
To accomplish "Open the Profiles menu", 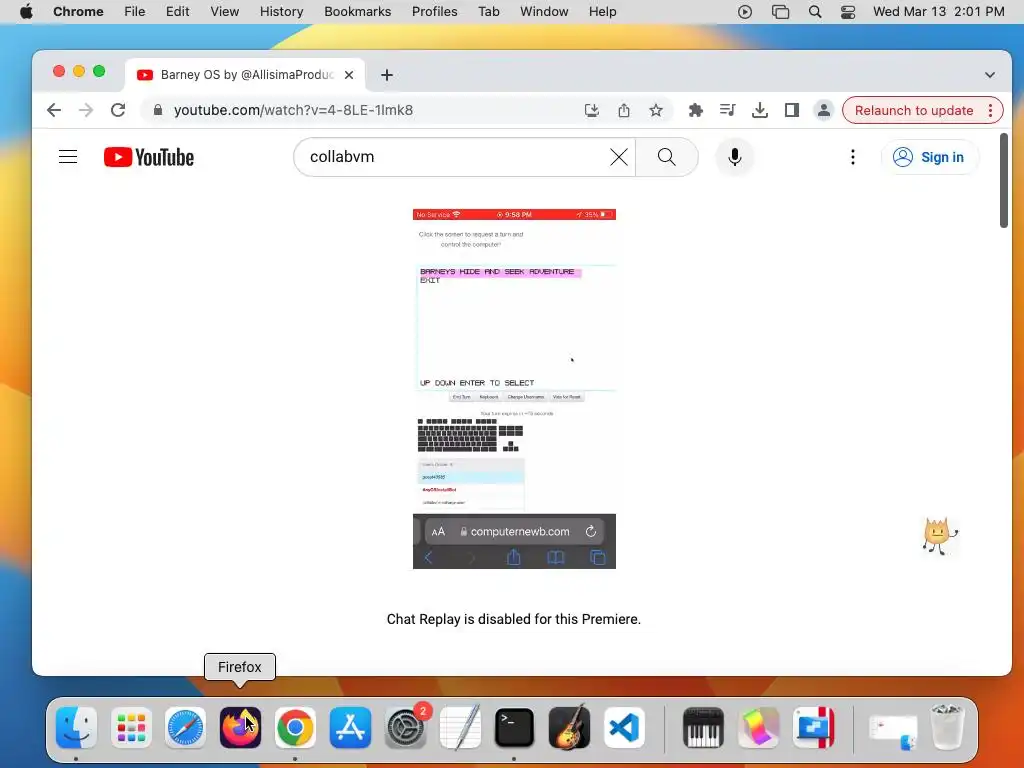I will [434, 12].
